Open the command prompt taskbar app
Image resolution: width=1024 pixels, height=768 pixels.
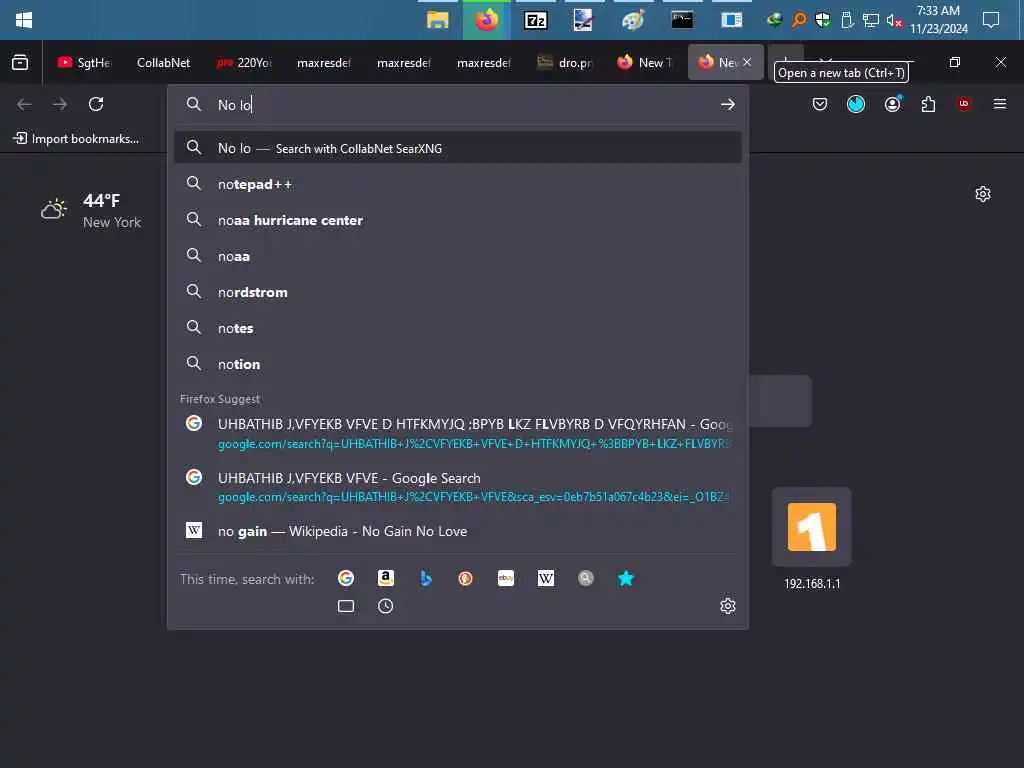[682, 20]
